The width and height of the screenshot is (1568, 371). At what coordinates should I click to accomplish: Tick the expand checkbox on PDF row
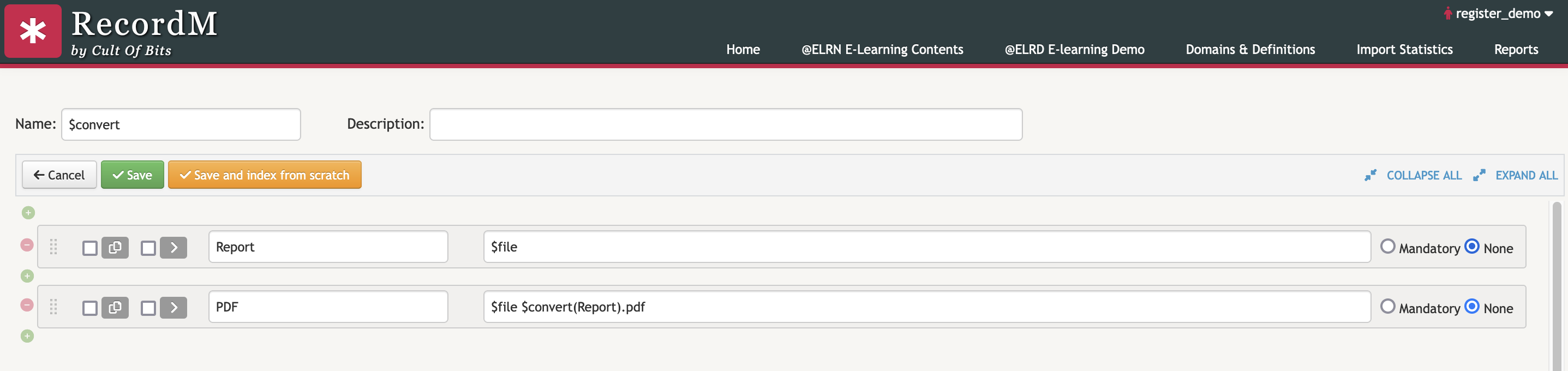coord(148,308)
